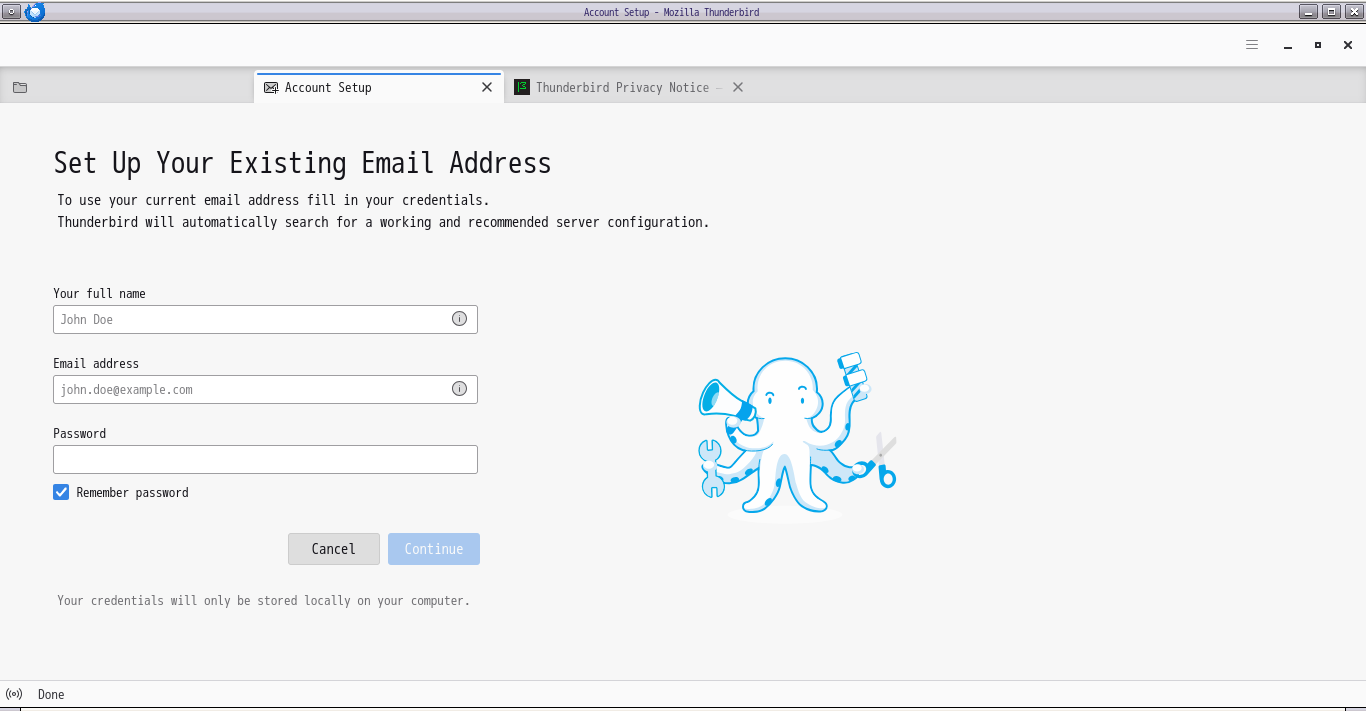Click the info icon in email address field
Screen dimensions: 1366x711
pyautogui.click(x=459, y=389)
